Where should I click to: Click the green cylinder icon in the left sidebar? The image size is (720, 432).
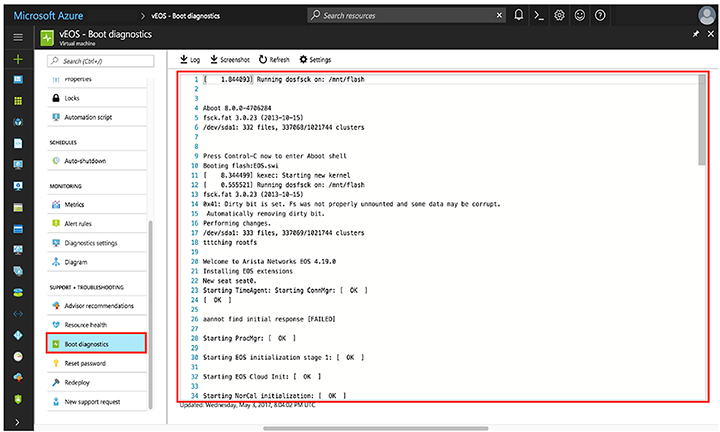18,292
